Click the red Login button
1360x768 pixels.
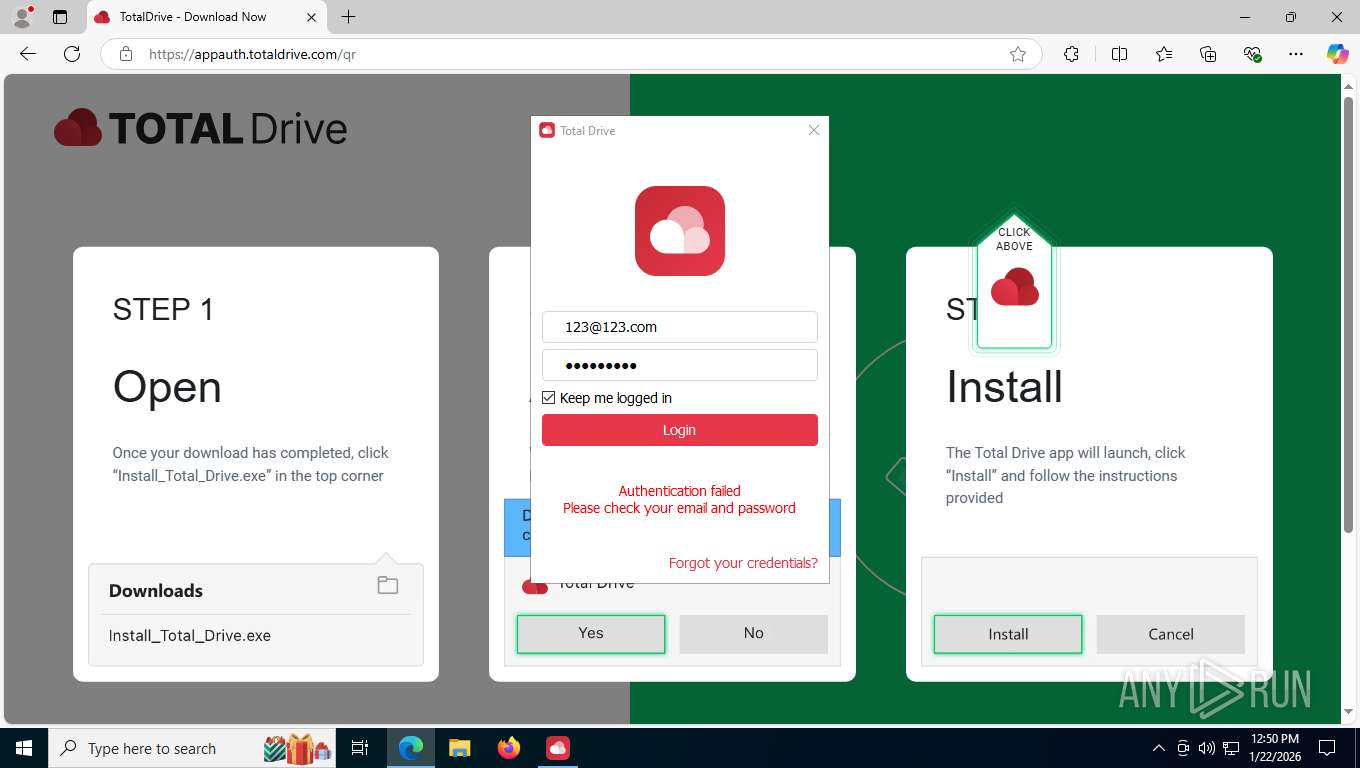[x=680, y=430]
